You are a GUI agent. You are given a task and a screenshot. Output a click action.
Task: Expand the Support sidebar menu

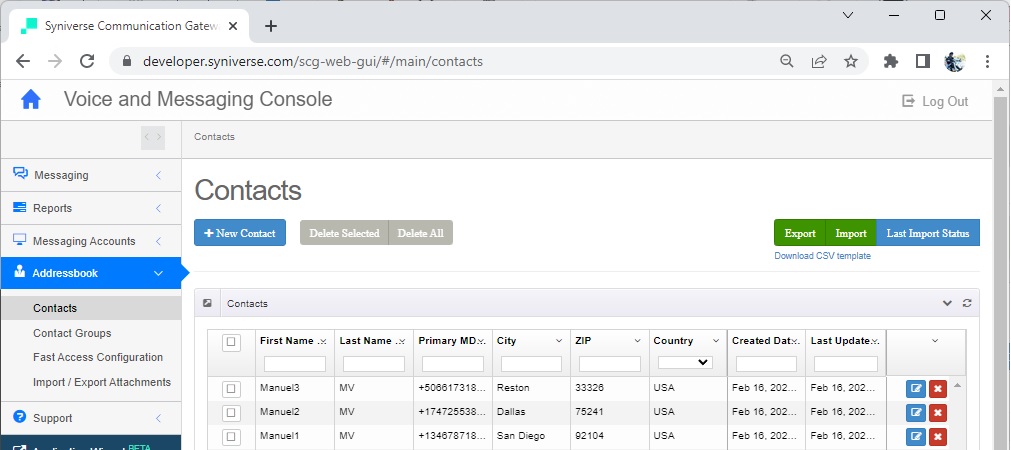[91, 418]
